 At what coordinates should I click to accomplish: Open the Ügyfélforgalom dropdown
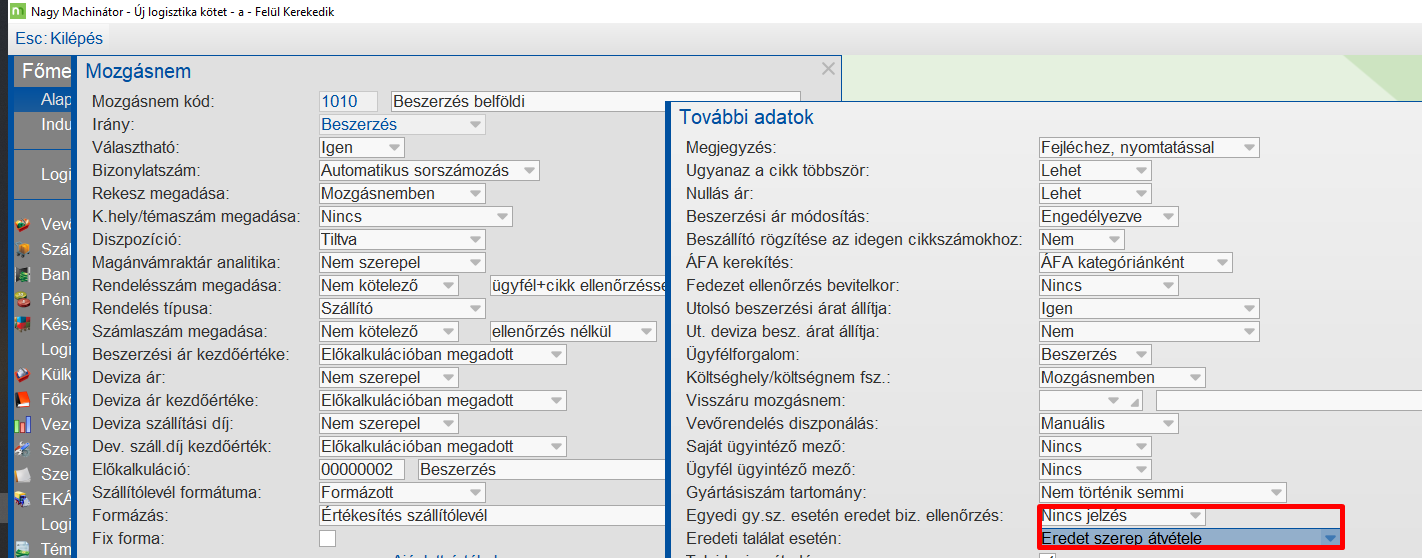pos(1095,354)
